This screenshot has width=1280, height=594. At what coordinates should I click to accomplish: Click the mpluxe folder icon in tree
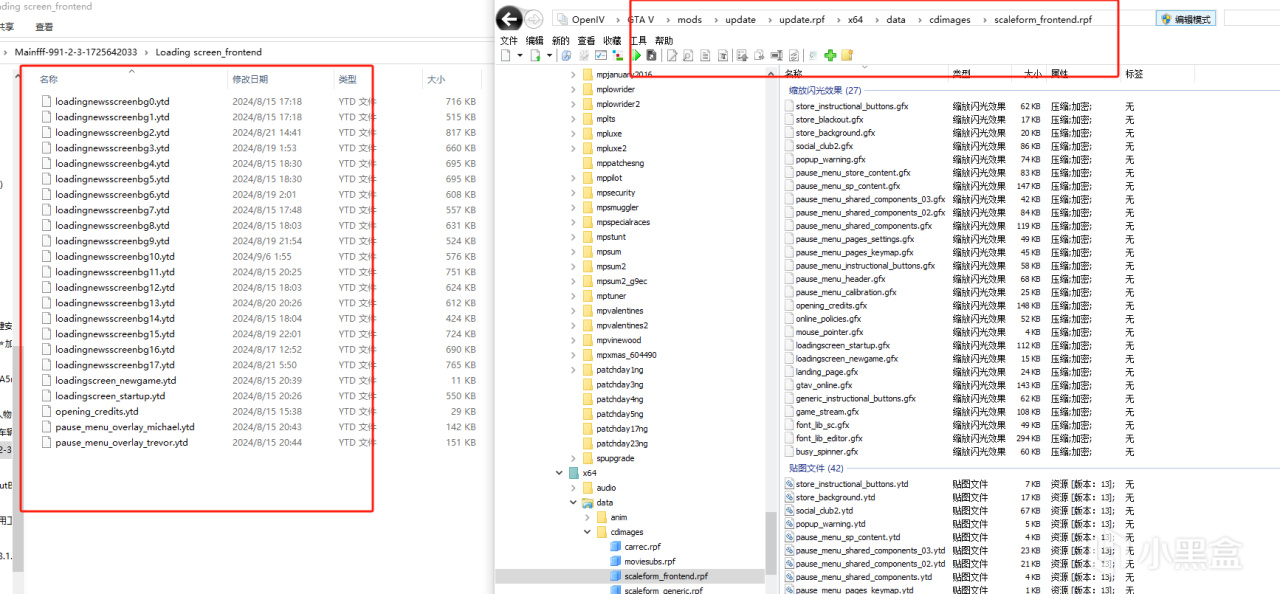pyautogui.click(x=588, y=133)
